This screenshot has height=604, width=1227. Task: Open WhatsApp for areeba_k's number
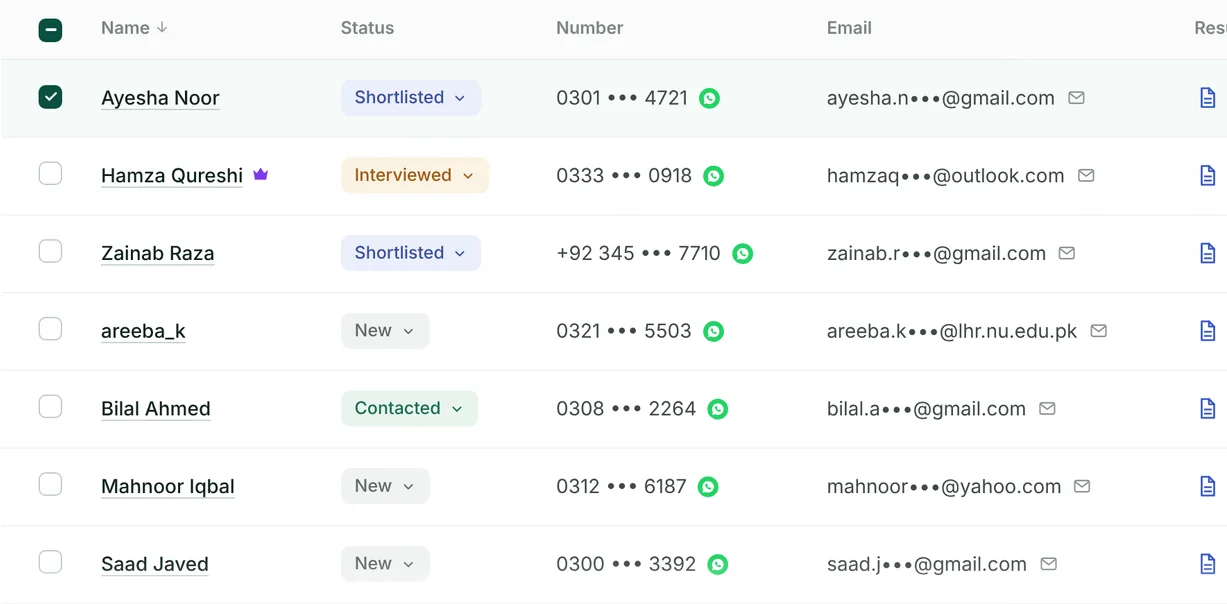(713, 331)
